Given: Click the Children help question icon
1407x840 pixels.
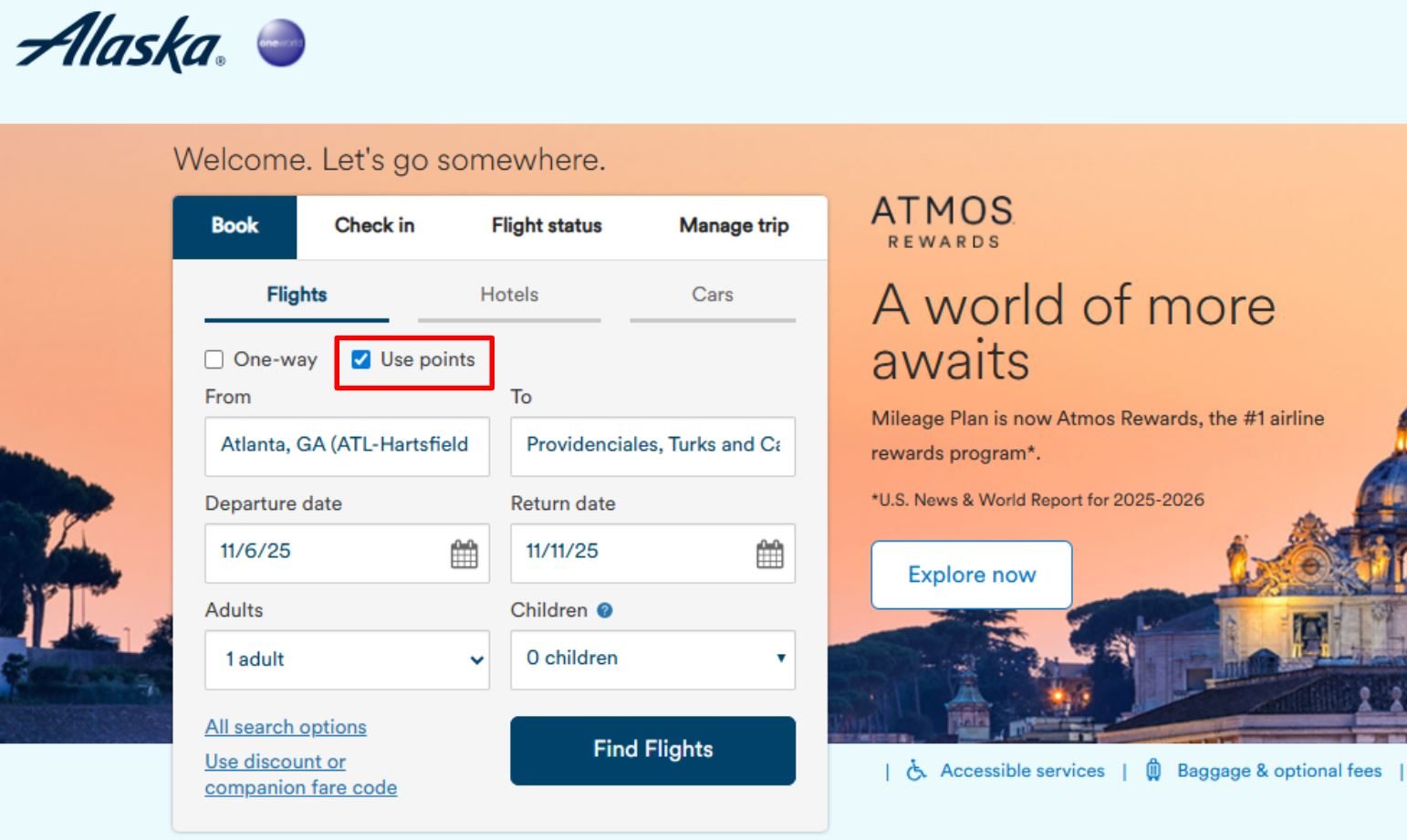Looking at the screenshot, I should (604, 610).
